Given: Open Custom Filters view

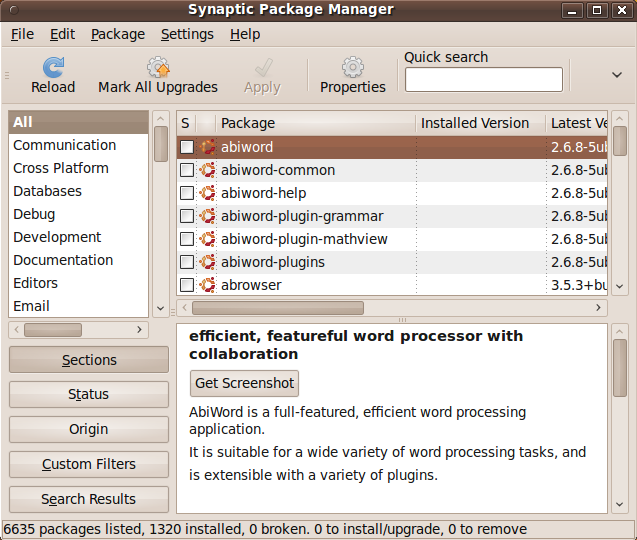Looking at the screenshot, I should [89, 464].
